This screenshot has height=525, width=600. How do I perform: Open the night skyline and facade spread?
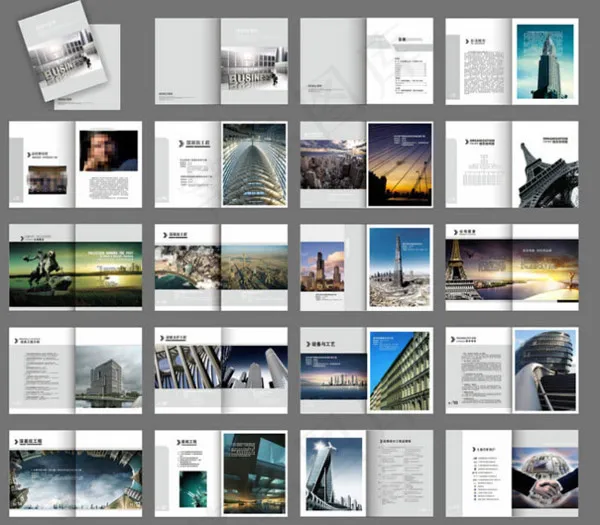[x=366, y=368]
